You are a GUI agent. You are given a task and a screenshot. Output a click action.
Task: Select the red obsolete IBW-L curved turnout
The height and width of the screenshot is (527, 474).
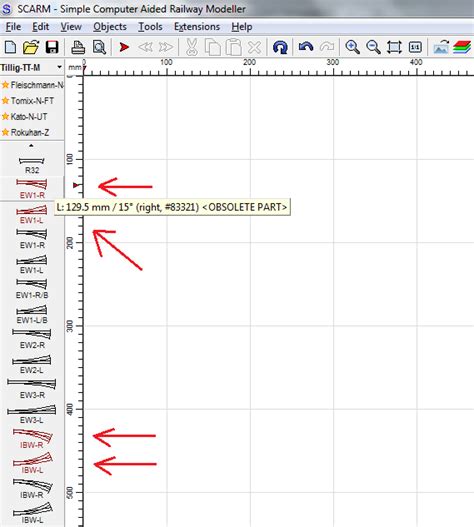point(32,463)
